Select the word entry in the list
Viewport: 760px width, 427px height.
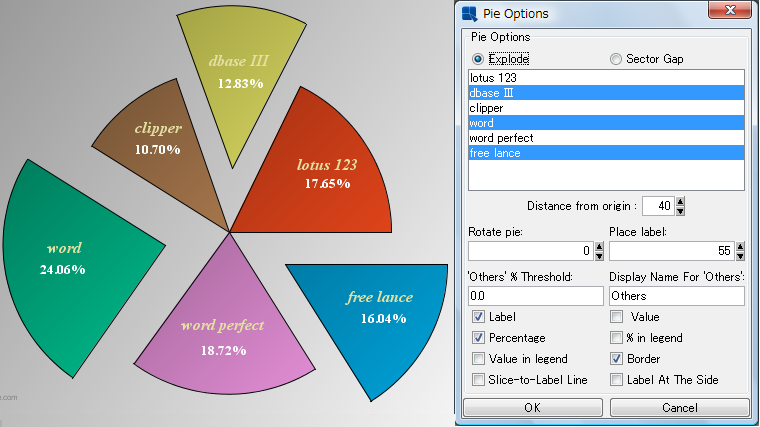tap(606, 123)
